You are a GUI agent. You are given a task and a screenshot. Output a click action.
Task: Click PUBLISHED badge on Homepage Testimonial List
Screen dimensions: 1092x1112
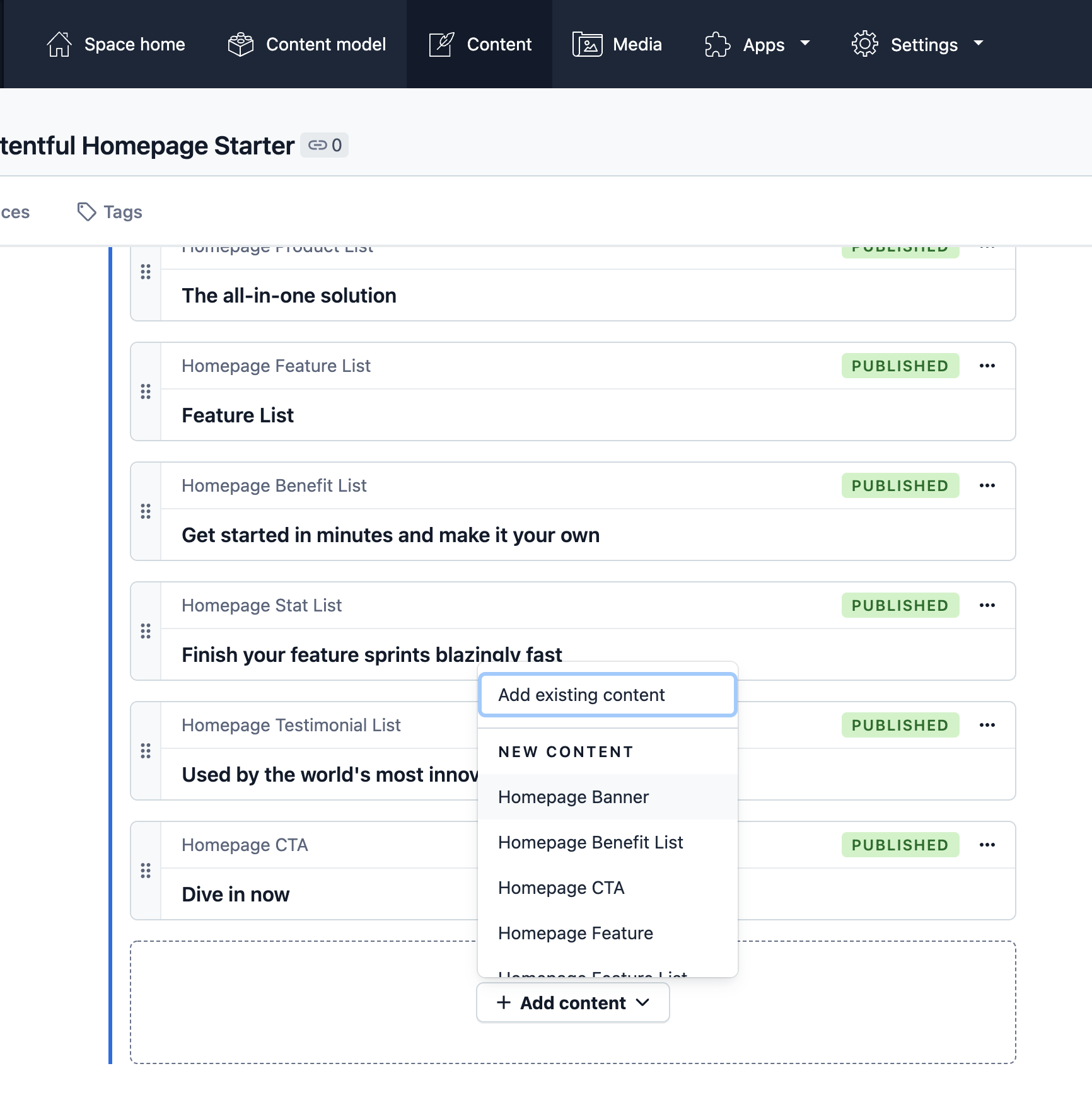point(900,725)
